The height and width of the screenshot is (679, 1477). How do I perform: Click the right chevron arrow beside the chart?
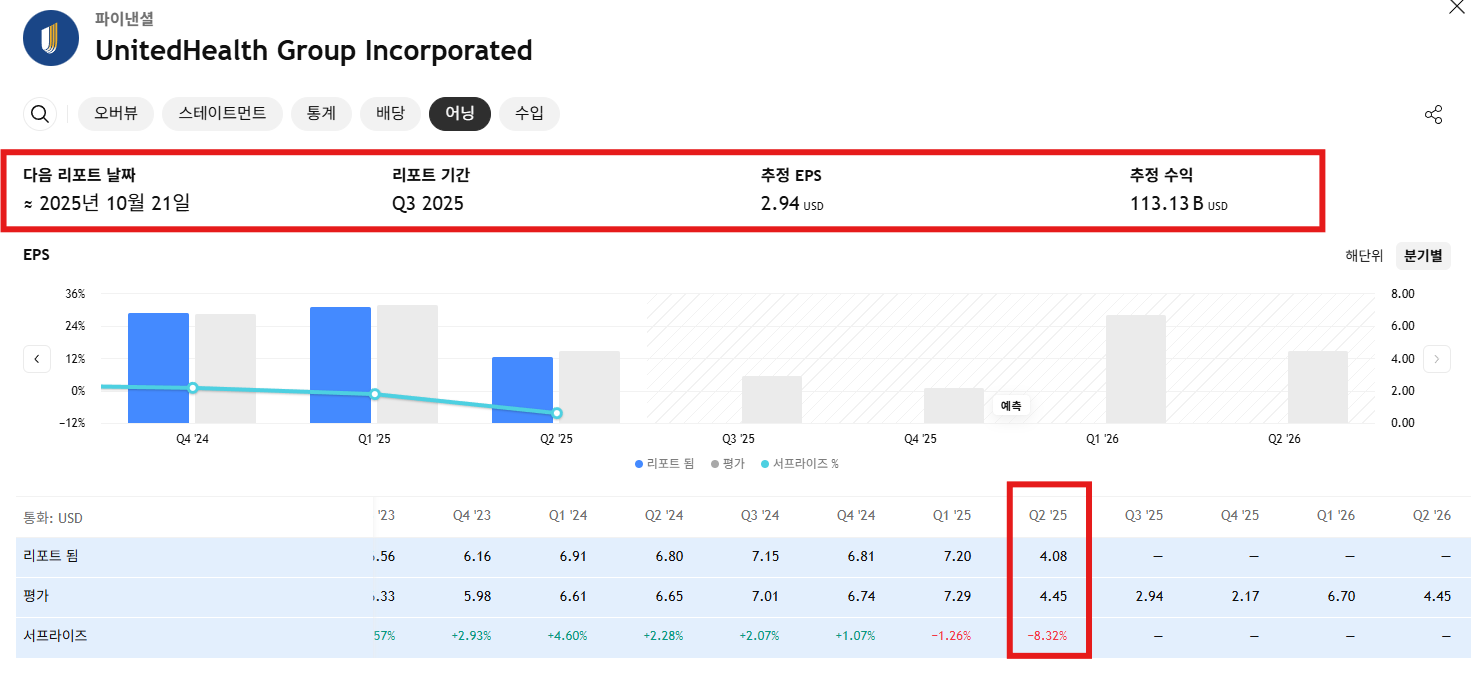tap(1437, 358)
